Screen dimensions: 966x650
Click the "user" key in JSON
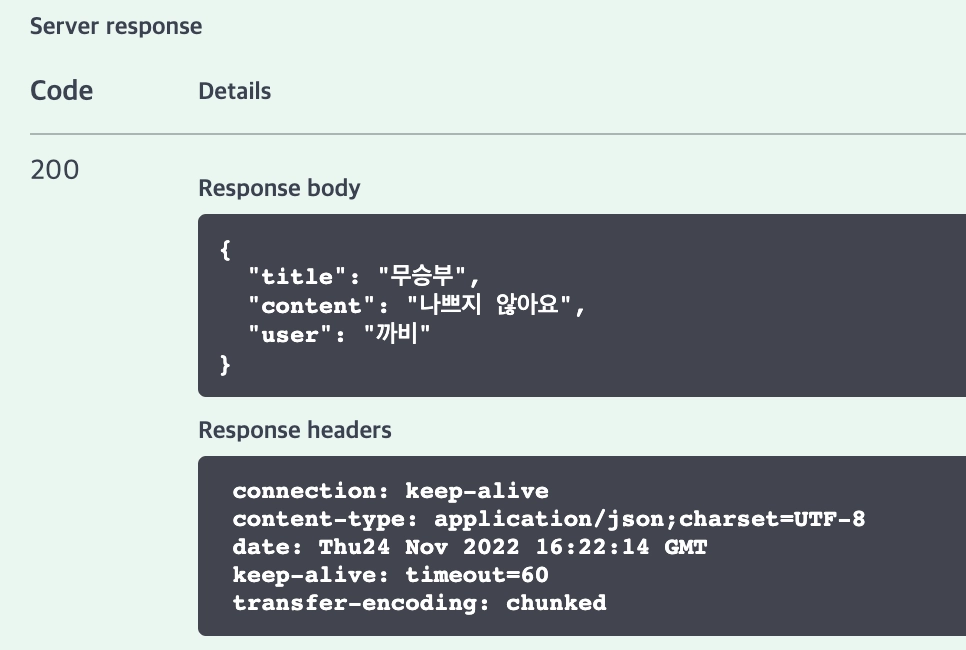click(x=290, y=335)
